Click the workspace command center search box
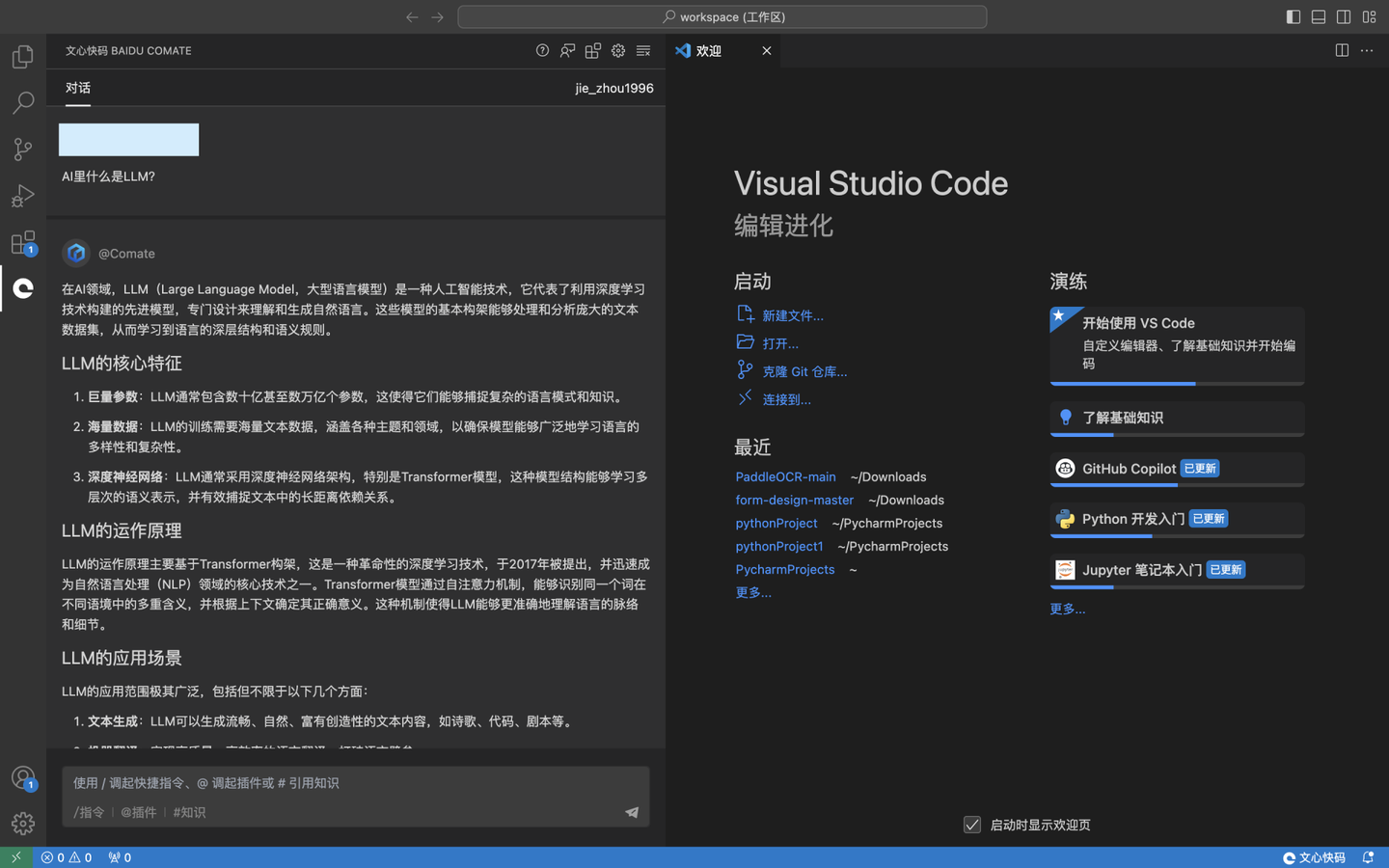 (x=722, y=17)
